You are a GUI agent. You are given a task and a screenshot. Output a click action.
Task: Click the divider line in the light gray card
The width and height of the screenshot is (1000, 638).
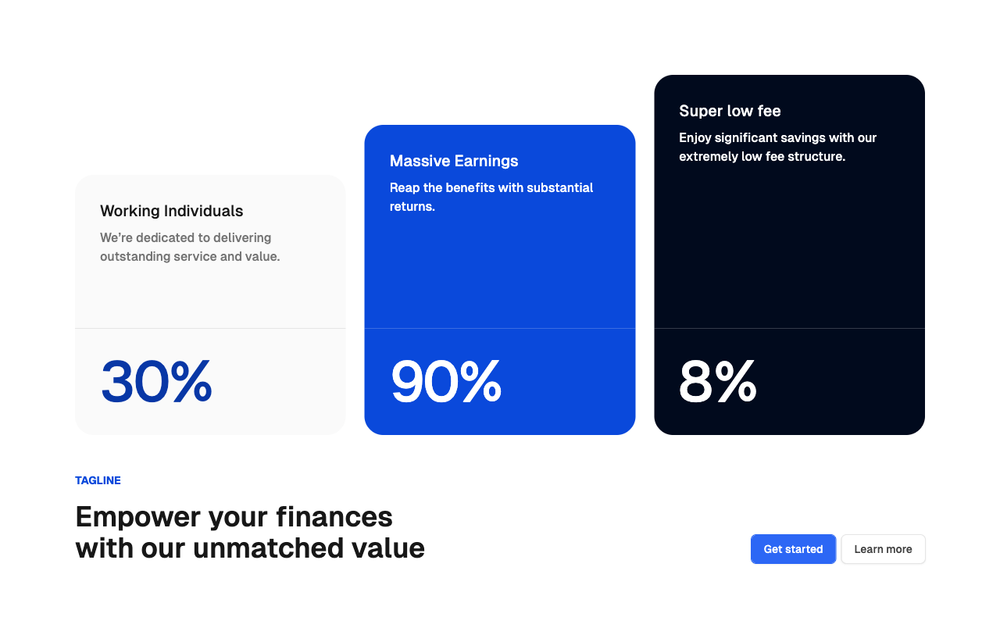(210, 329)
